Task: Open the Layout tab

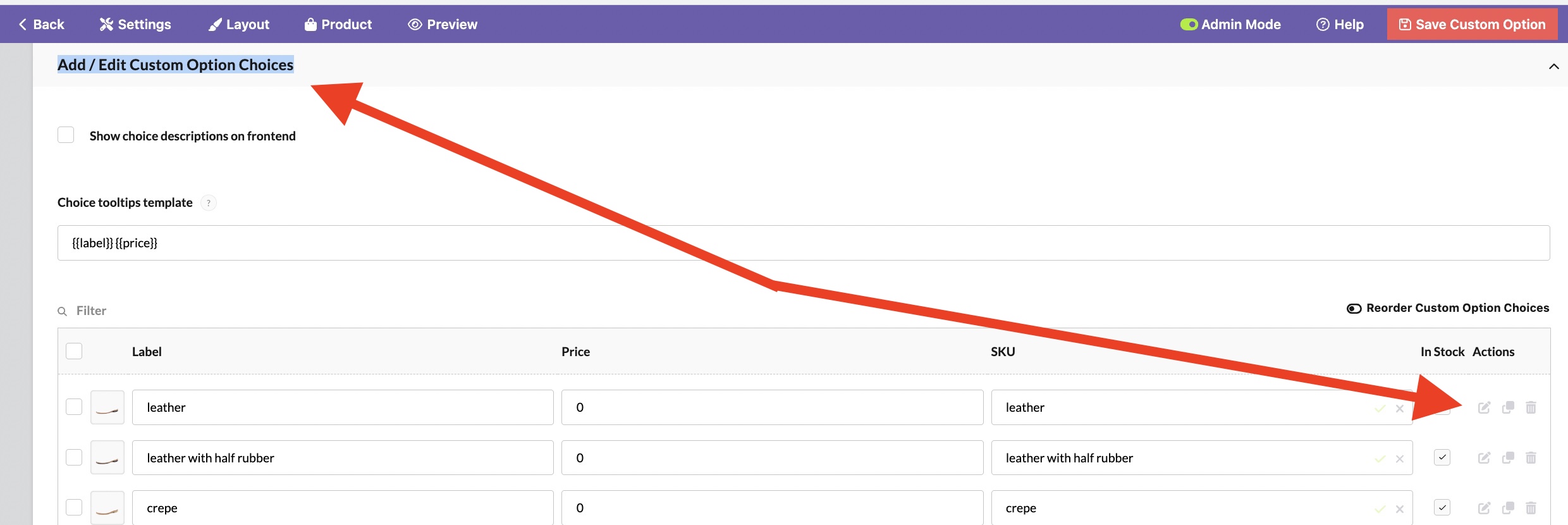Action: coord(239,25)
